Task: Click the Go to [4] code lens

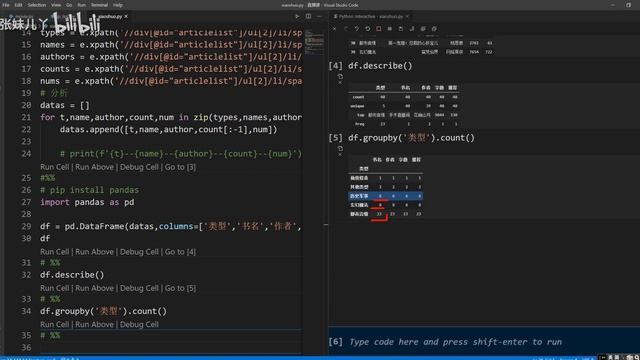Action: pyautogui.click(x=180, y=252)
